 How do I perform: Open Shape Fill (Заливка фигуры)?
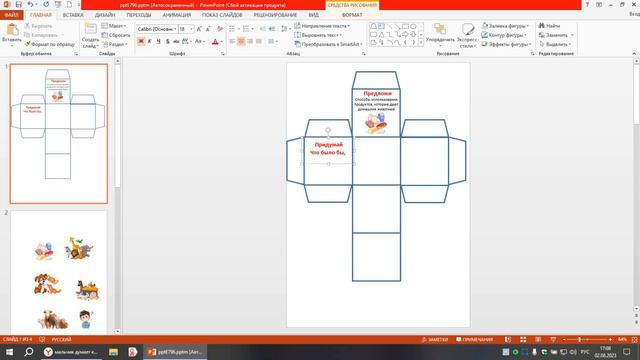click(x=505, y=26)
